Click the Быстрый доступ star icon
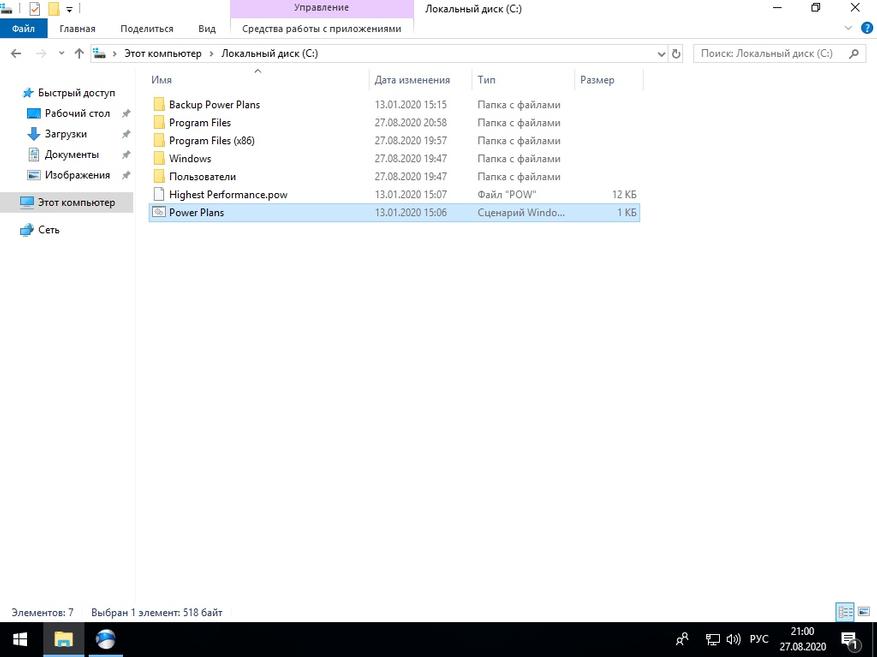This screenshot has height=657, width=877. tap(27, 93)
